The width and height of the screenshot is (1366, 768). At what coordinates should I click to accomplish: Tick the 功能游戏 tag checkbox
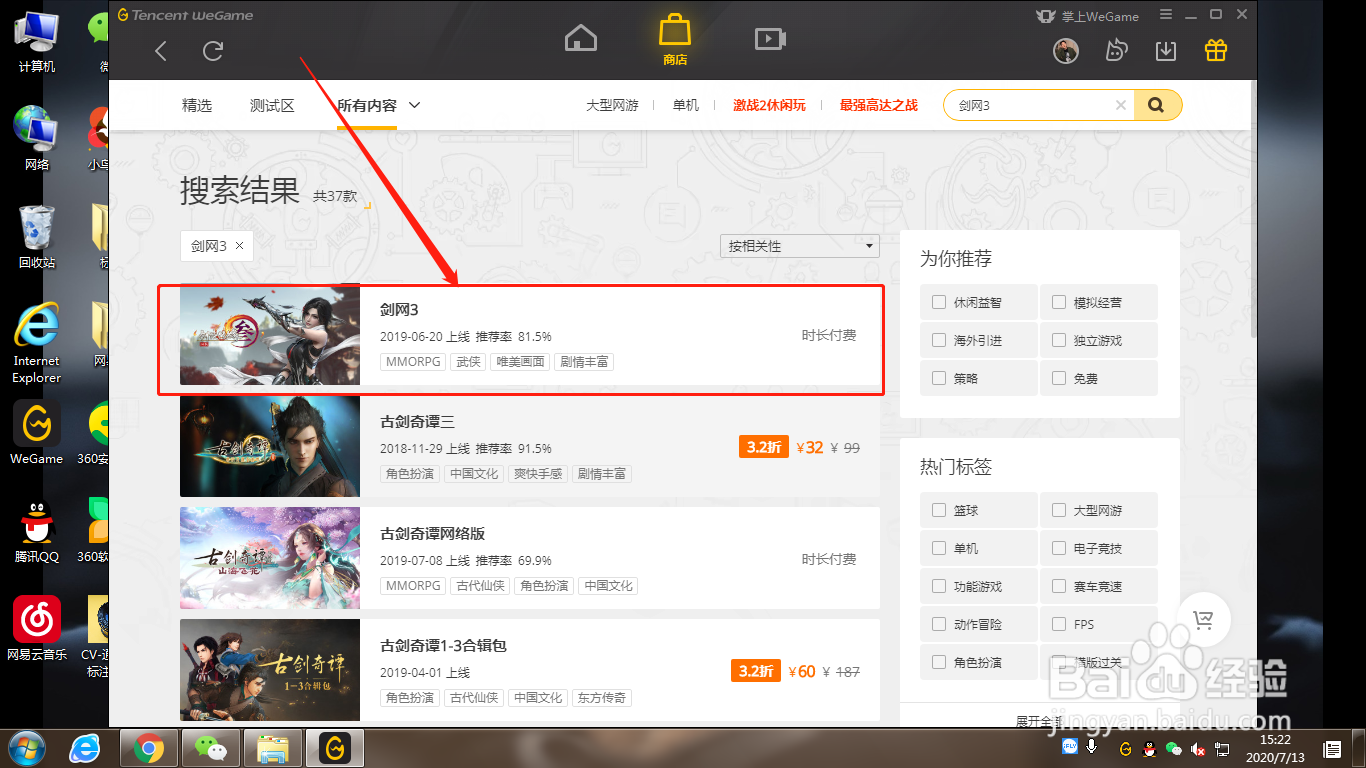pyautogui.click(x=939, y=586)
